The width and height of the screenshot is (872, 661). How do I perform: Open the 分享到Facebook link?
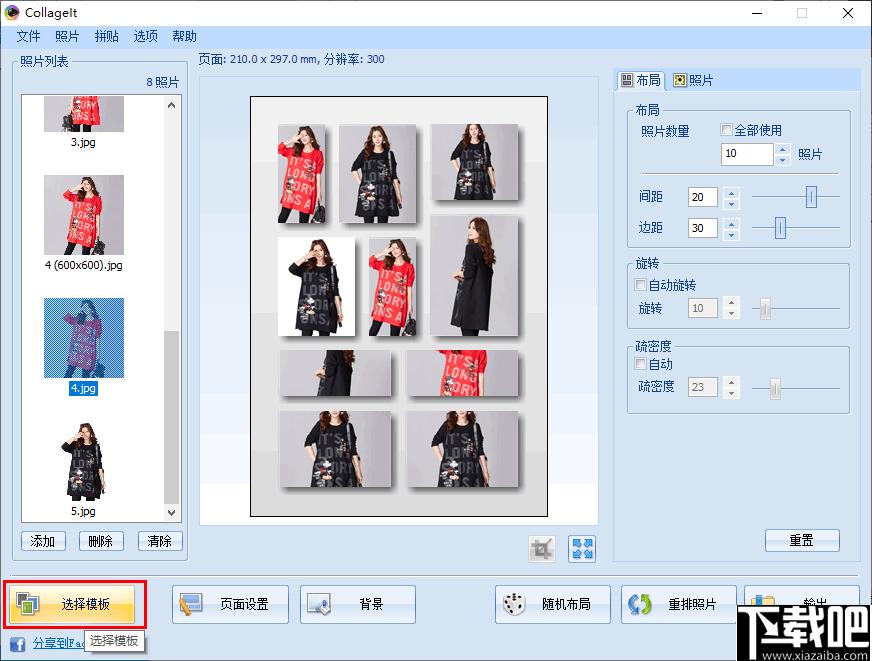click(x=58, y=643)
